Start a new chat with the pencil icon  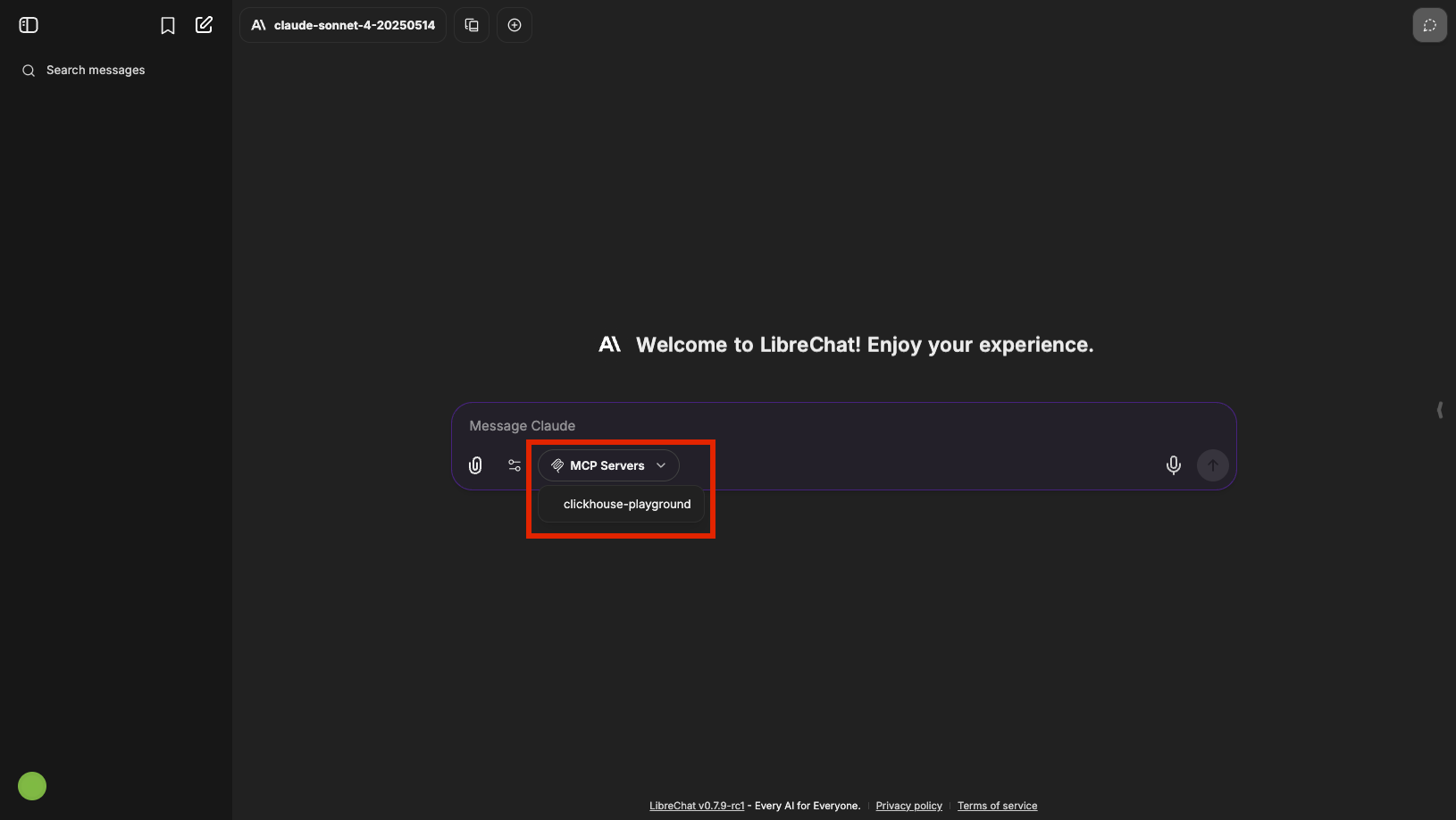(x=204, y=24)
